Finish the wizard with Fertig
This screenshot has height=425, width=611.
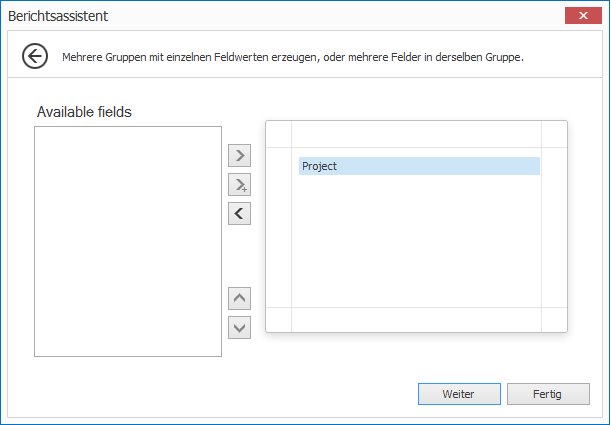click(x=548, y=394)
